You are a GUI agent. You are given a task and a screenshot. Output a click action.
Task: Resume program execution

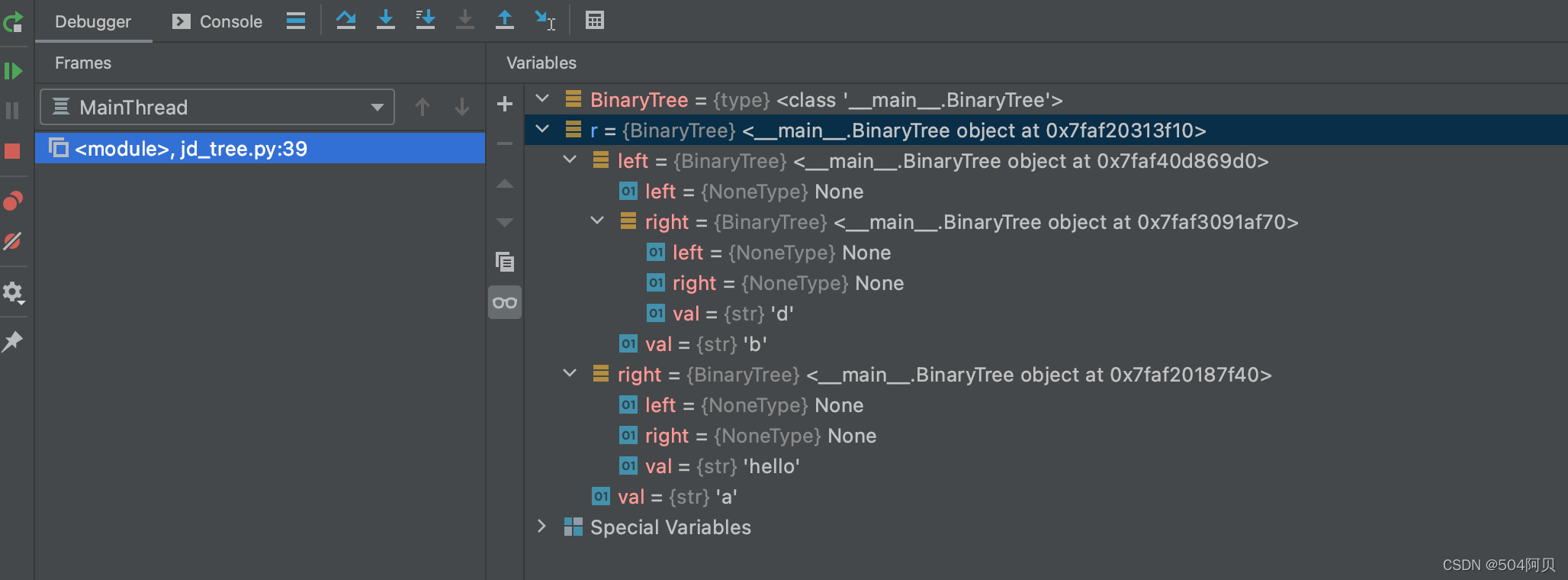tap(13, 71)
